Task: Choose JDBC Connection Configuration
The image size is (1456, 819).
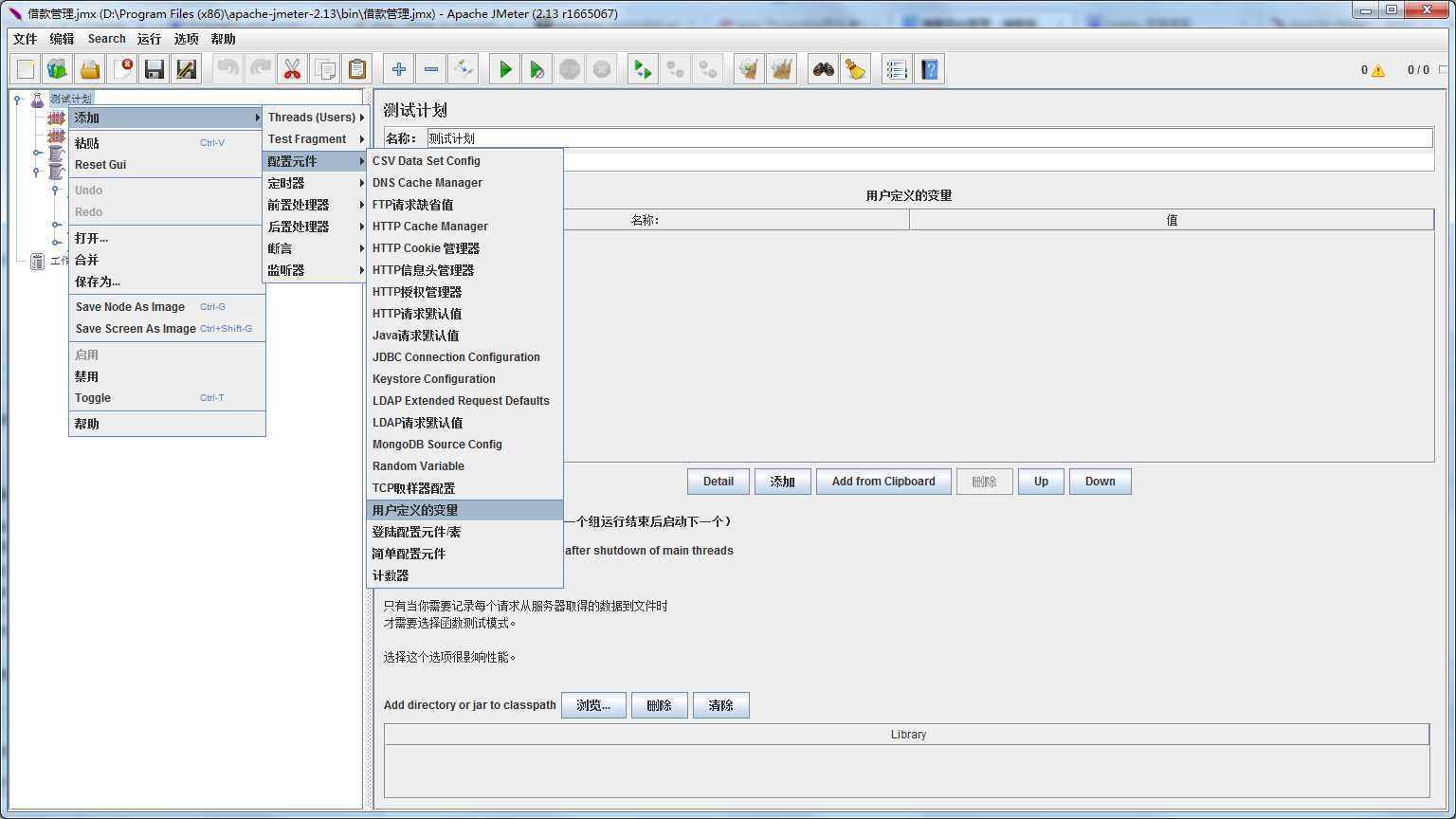Action: tap(465, 357)
